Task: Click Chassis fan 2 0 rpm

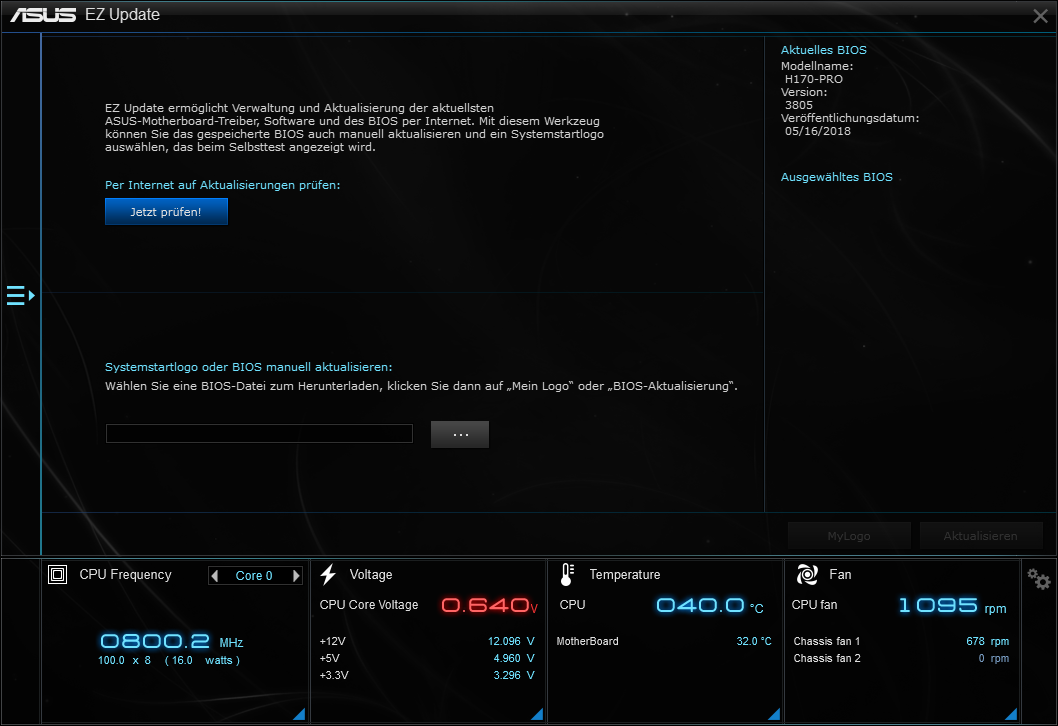Action: (993, 658)
